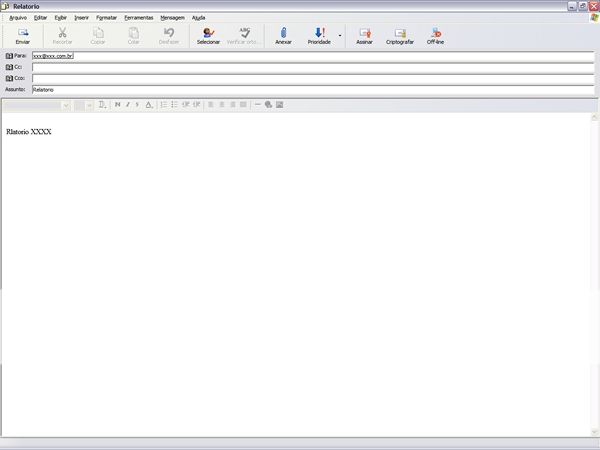Viewport: 600px width, 450px height.
Task: Open the font size dropdown
Action: point(90,104)
